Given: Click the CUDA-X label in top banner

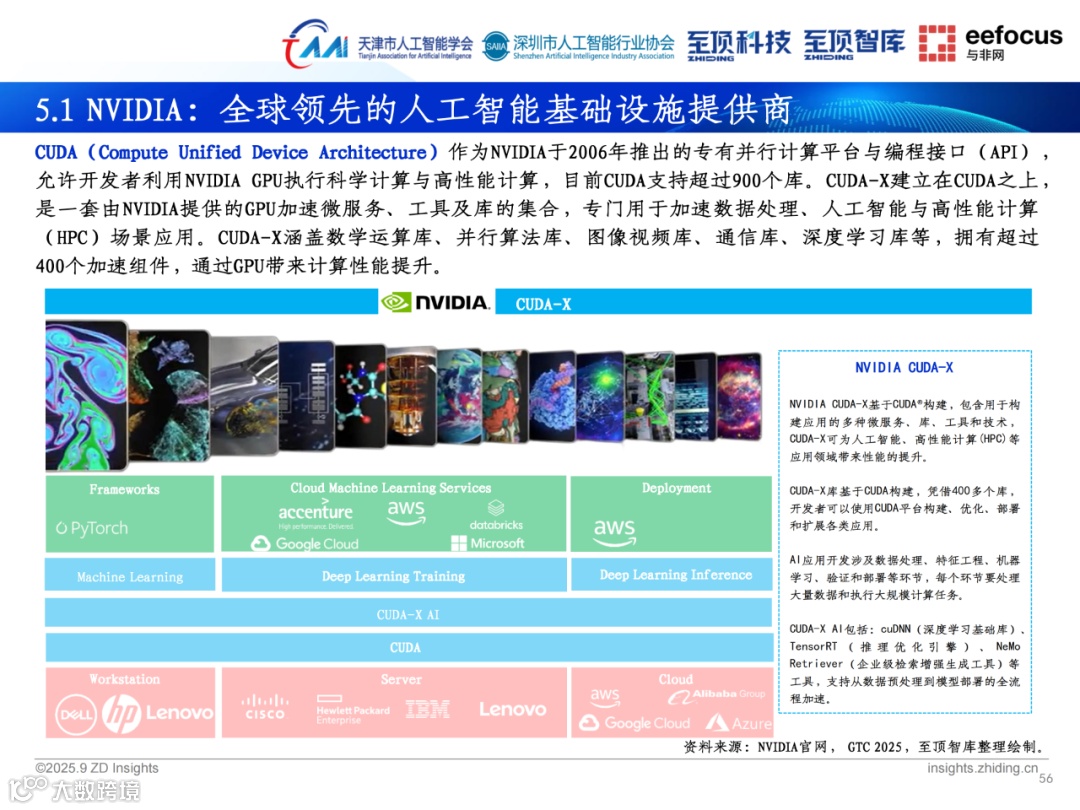Looking at the screenshot, I should [x=543, y=304].
